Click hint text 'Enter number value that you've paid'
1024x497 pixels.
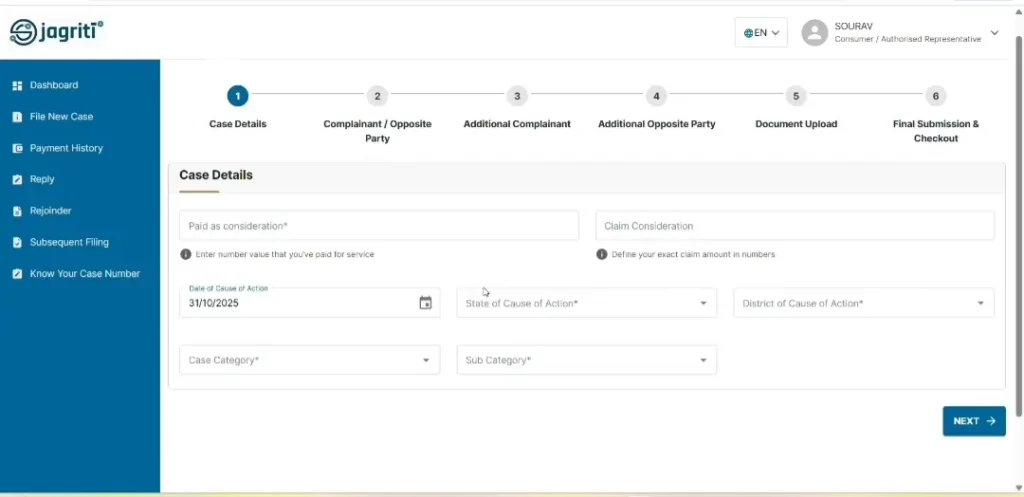click(x=285, y=254)
